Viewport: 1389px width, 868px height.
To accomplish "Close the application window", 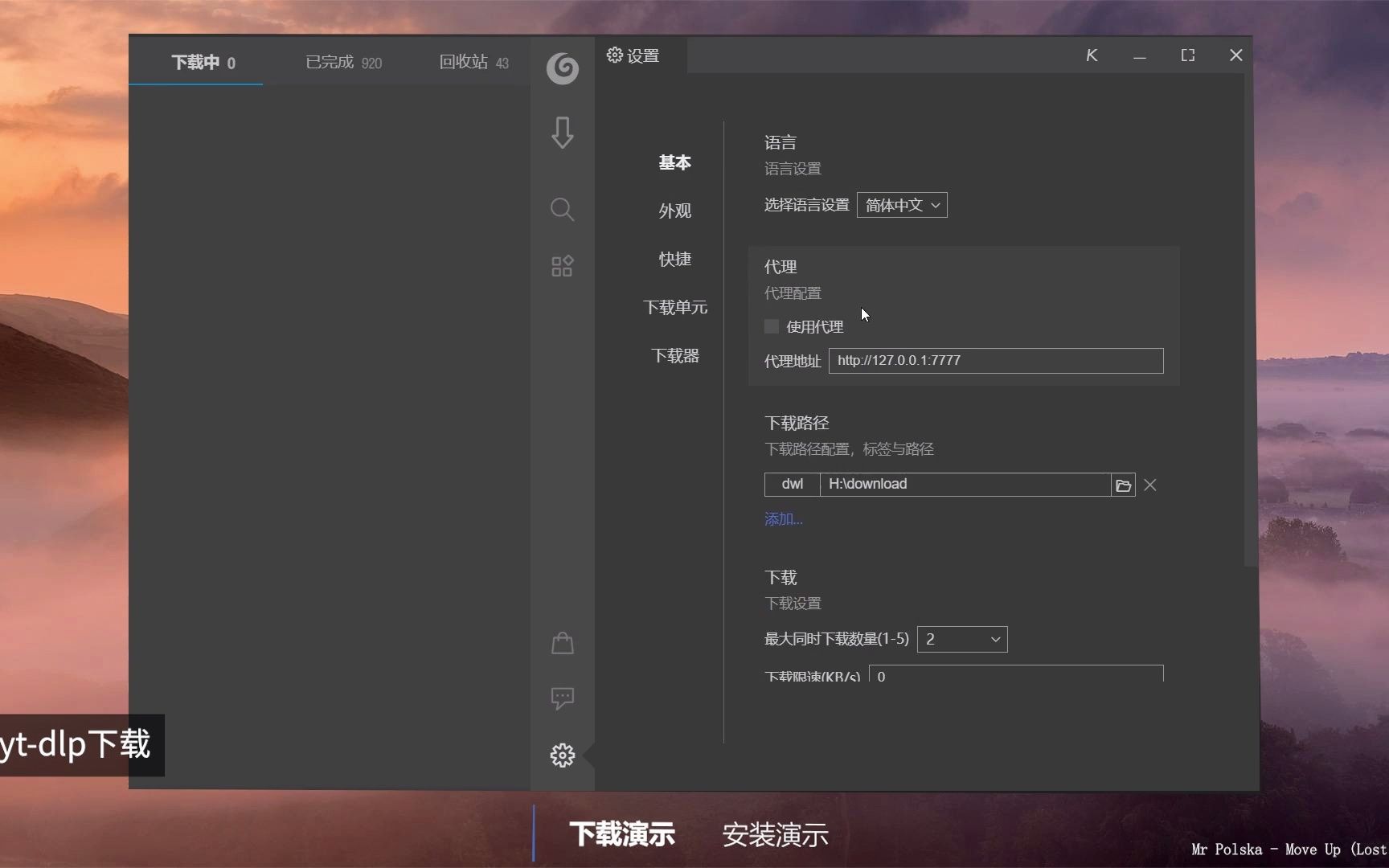I will 1236,55.
